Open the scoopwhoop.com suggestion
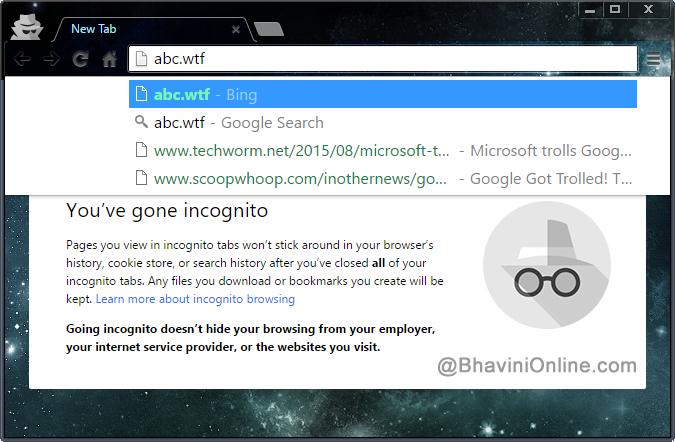 tap(383, 179)
